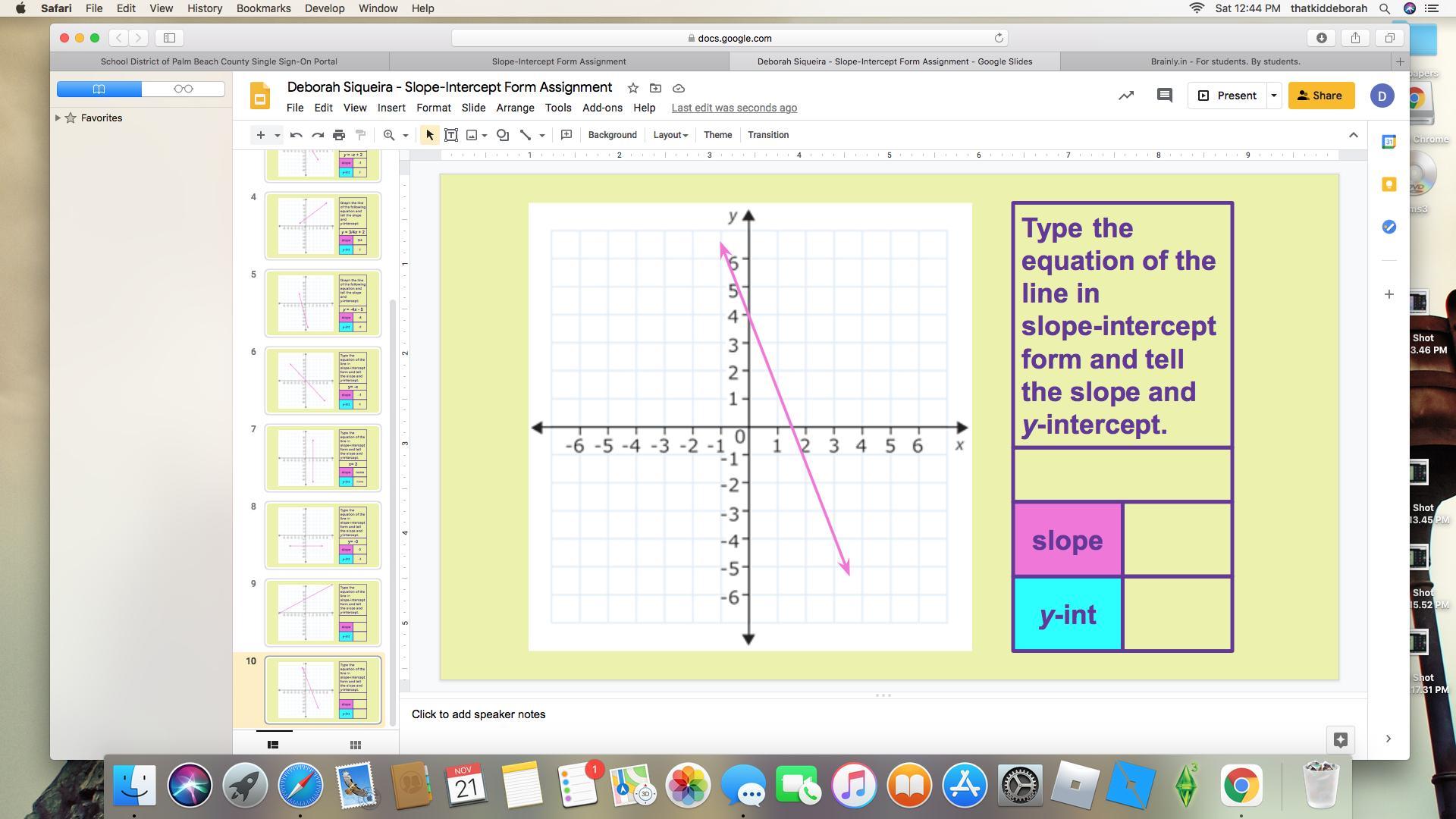This screenshot has height=819, width=1456.
Task: Open comment history icon
Action: click(1164, 96)
